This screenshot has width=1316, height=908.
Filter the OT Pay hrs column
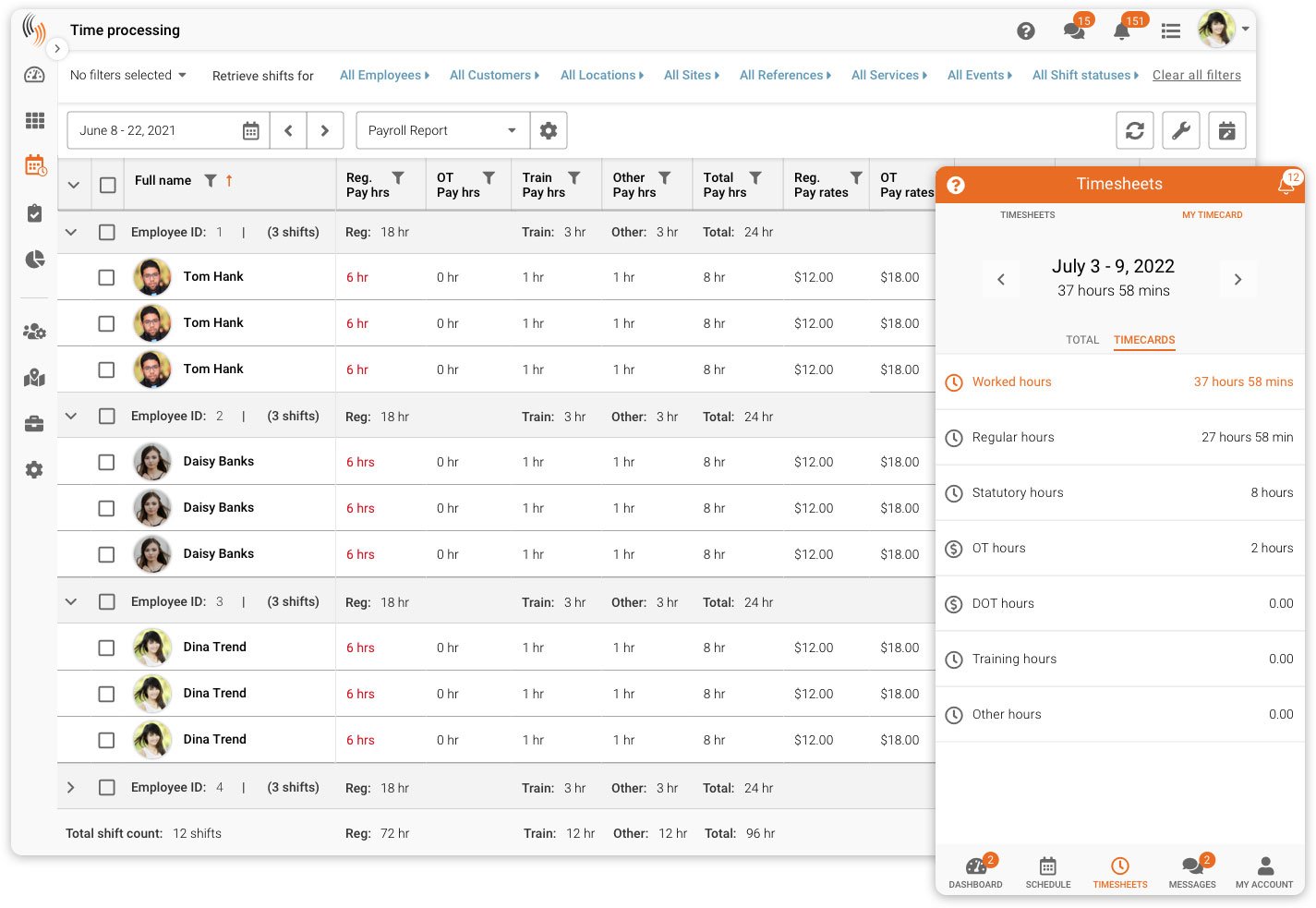[x=489, y=178]
